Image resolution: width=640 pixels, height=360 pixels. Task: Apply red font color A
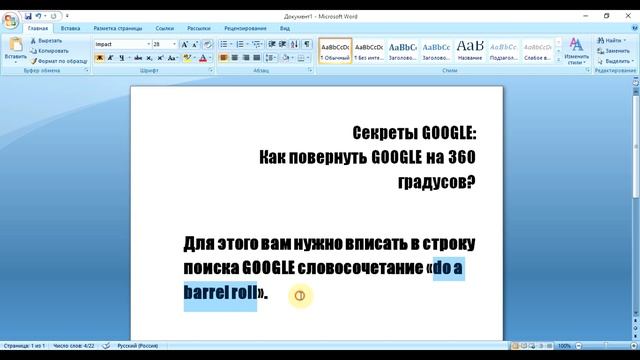[x=203, y=58]
